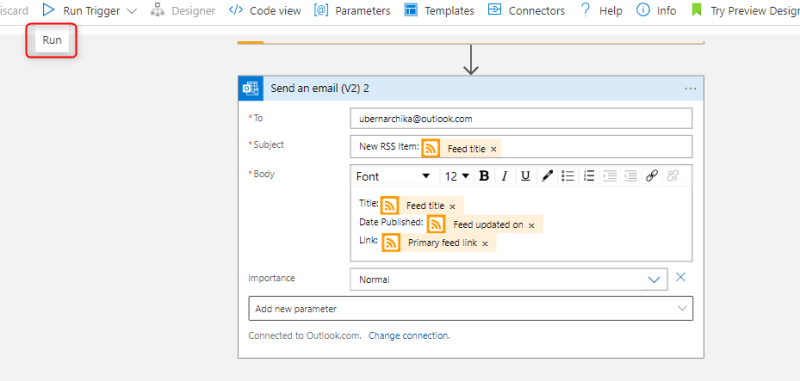Expand the Run Trigger dropdown arrow
800x381 pixels.
tap(131, 11)
